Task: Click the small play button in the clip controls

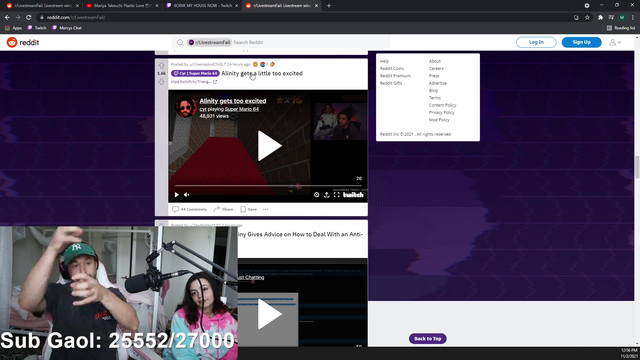Action: point(177,195)
